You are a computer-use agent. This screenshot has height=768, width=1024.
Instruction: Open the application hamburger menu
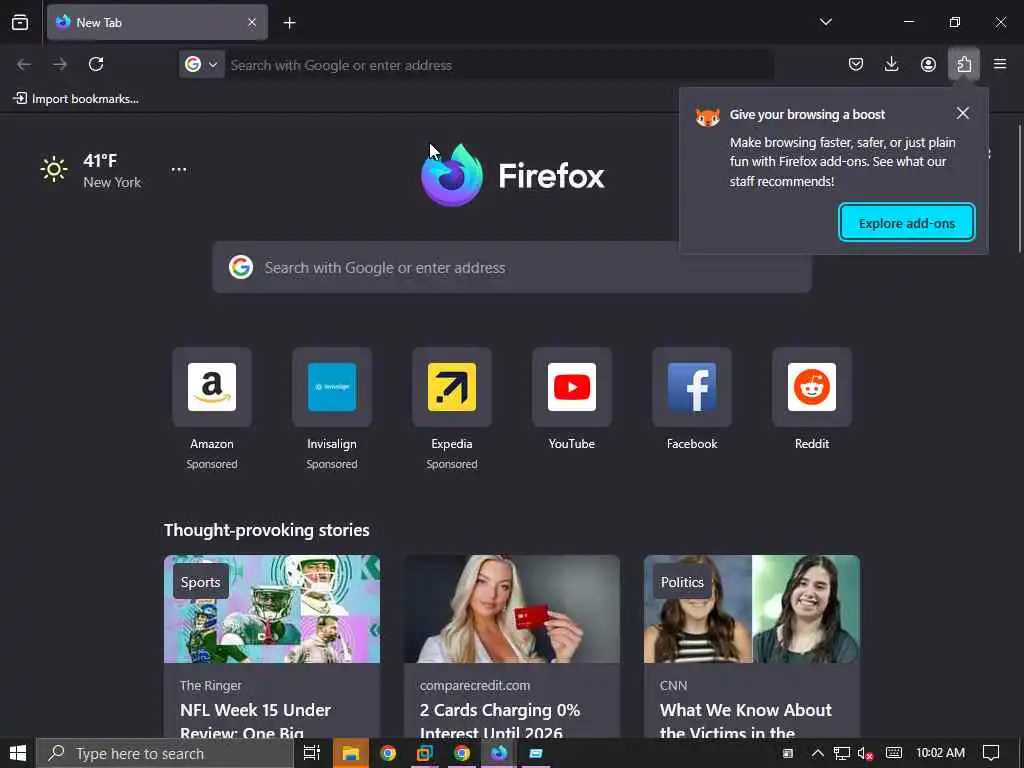pyautogui.click(x=1000, y=64)
